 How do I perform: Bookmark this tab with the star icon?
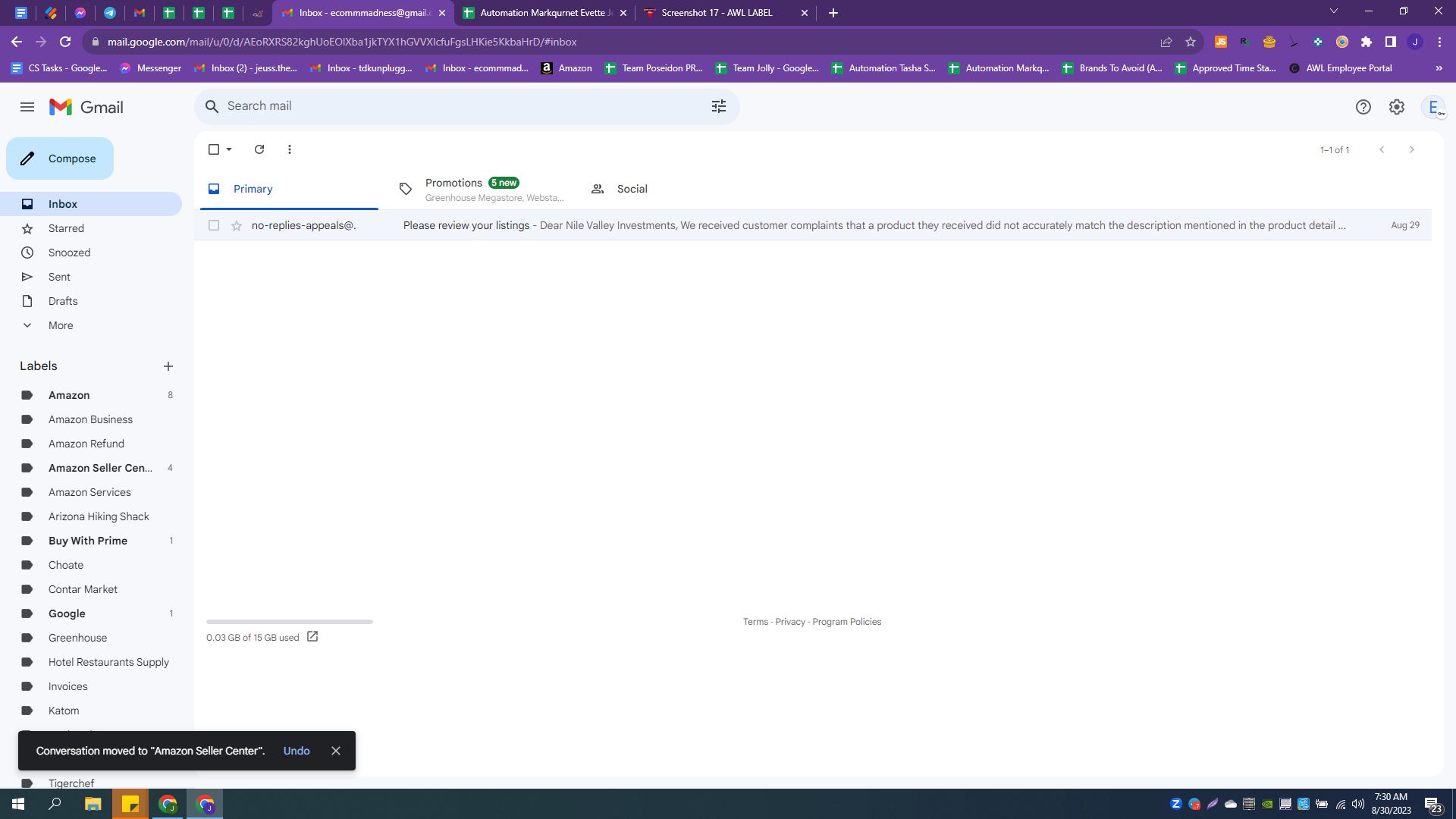1191,42
